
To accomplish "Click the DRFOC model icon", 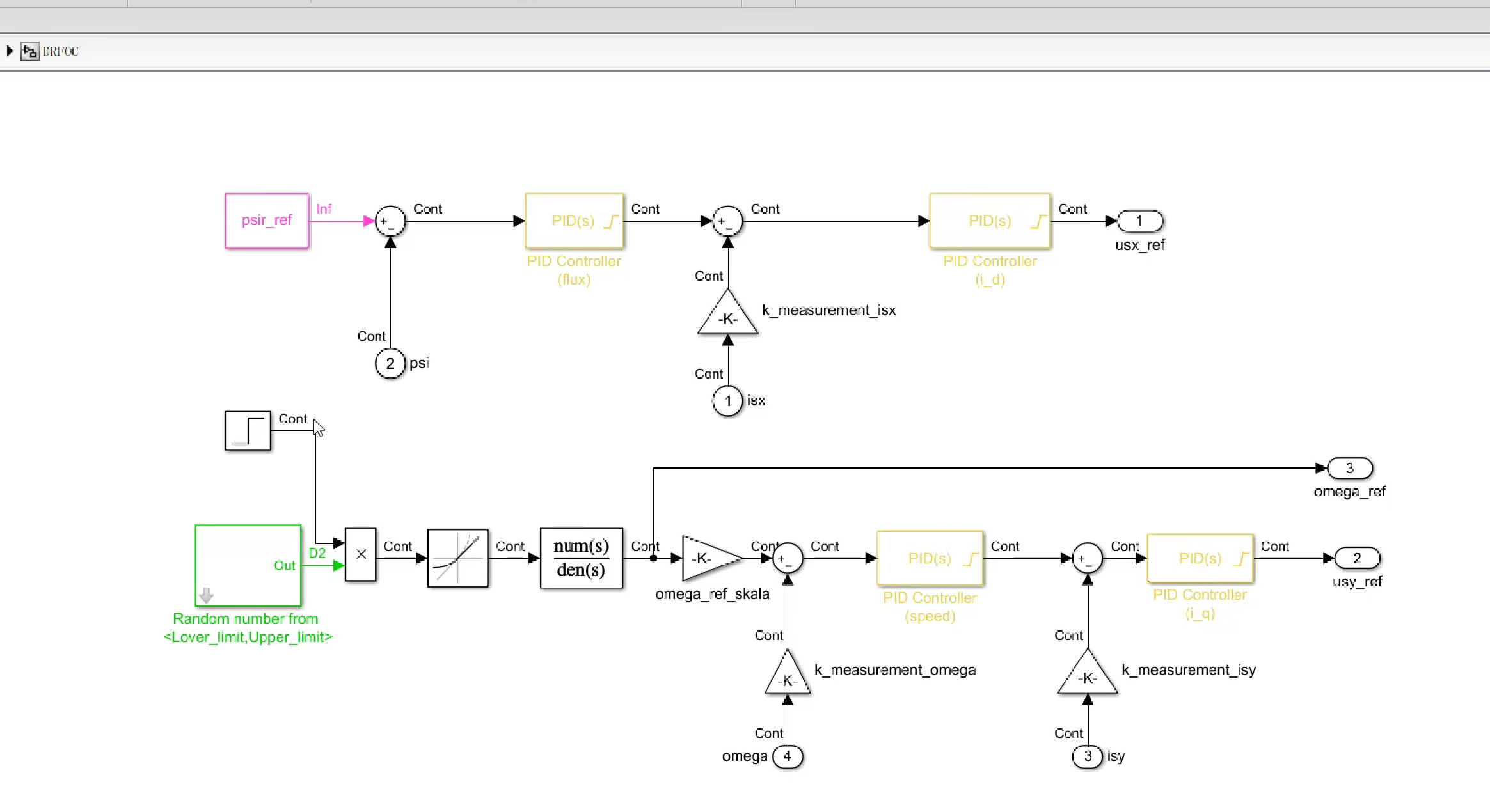I will [29, 51].
